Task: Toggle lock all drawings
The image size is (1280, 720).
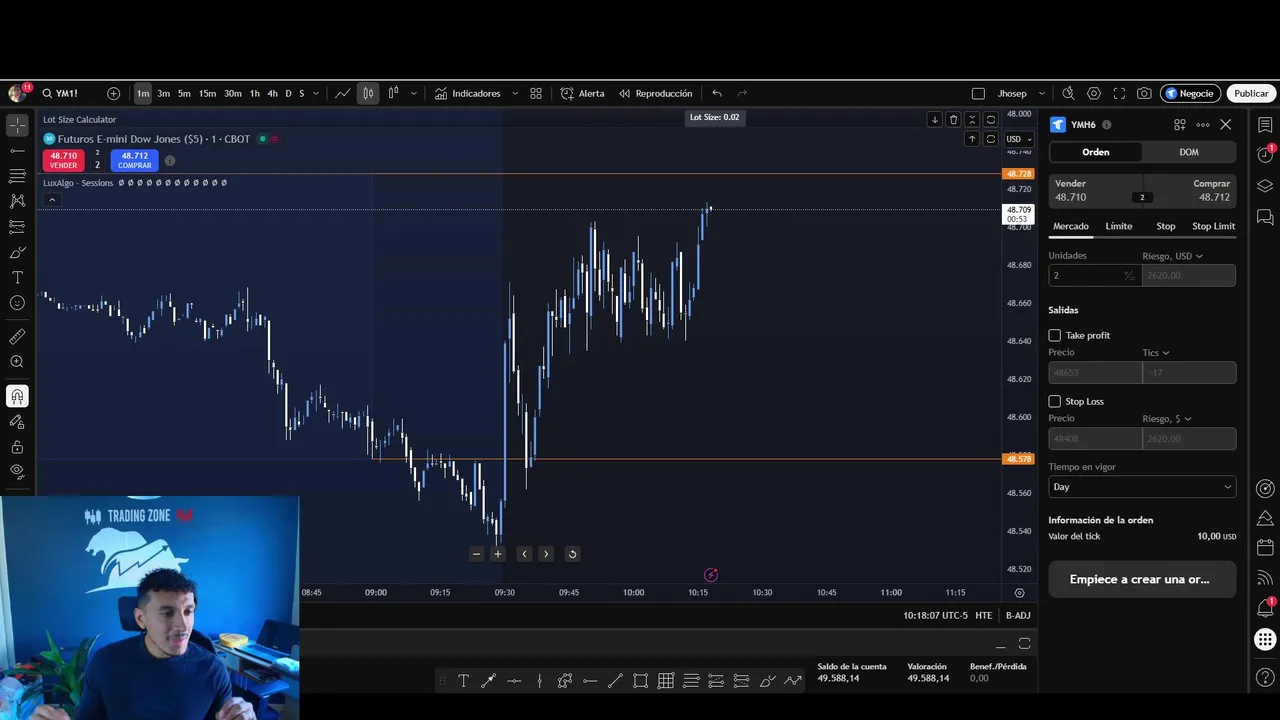Action: pos(17,447)
